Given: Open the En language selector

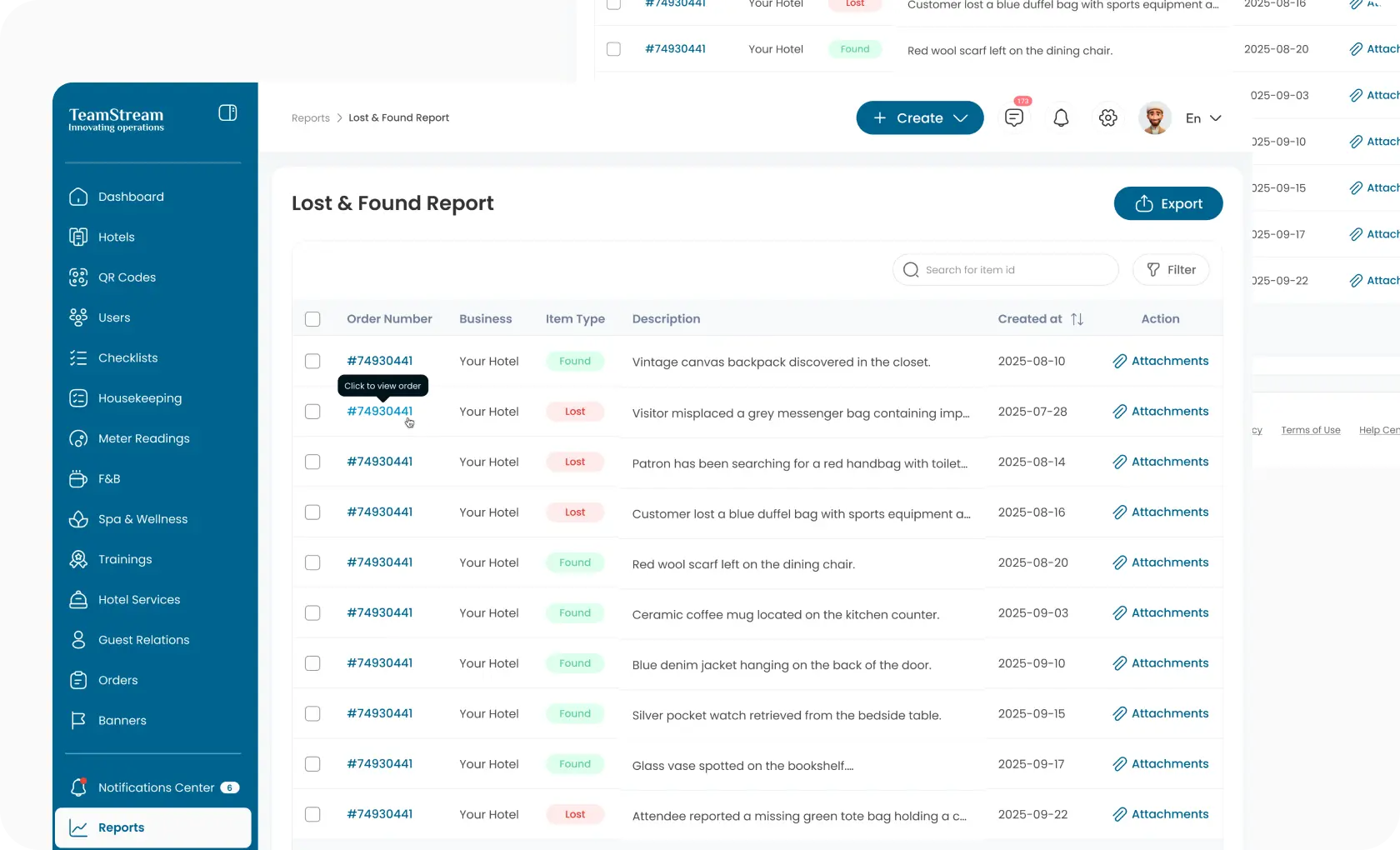Looking at the screenshot, I should coord(1203,118).
